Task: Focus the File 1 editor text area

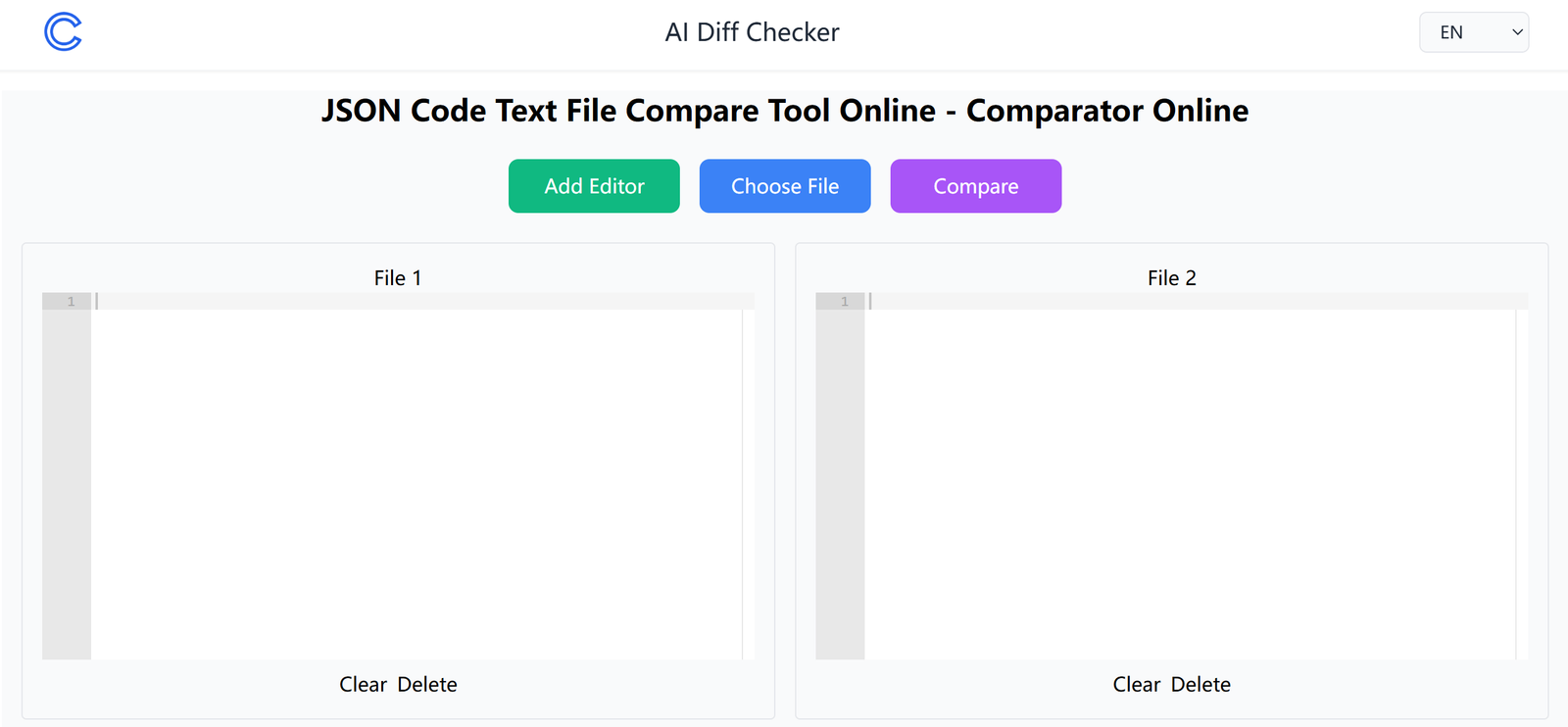Action: click(416, 480)
